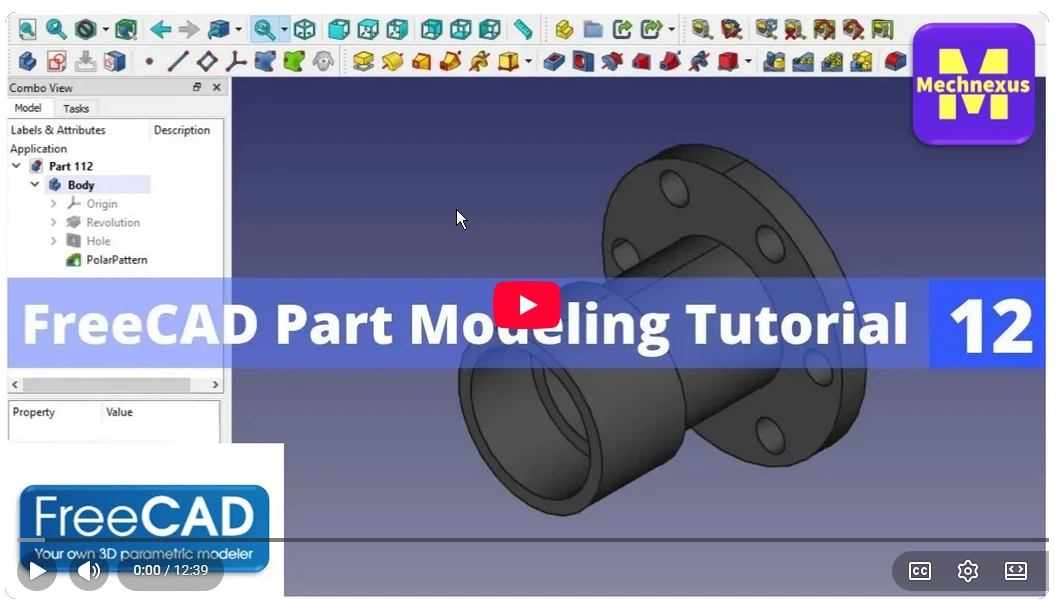Expand the Revolution tree node

[54, 222]
